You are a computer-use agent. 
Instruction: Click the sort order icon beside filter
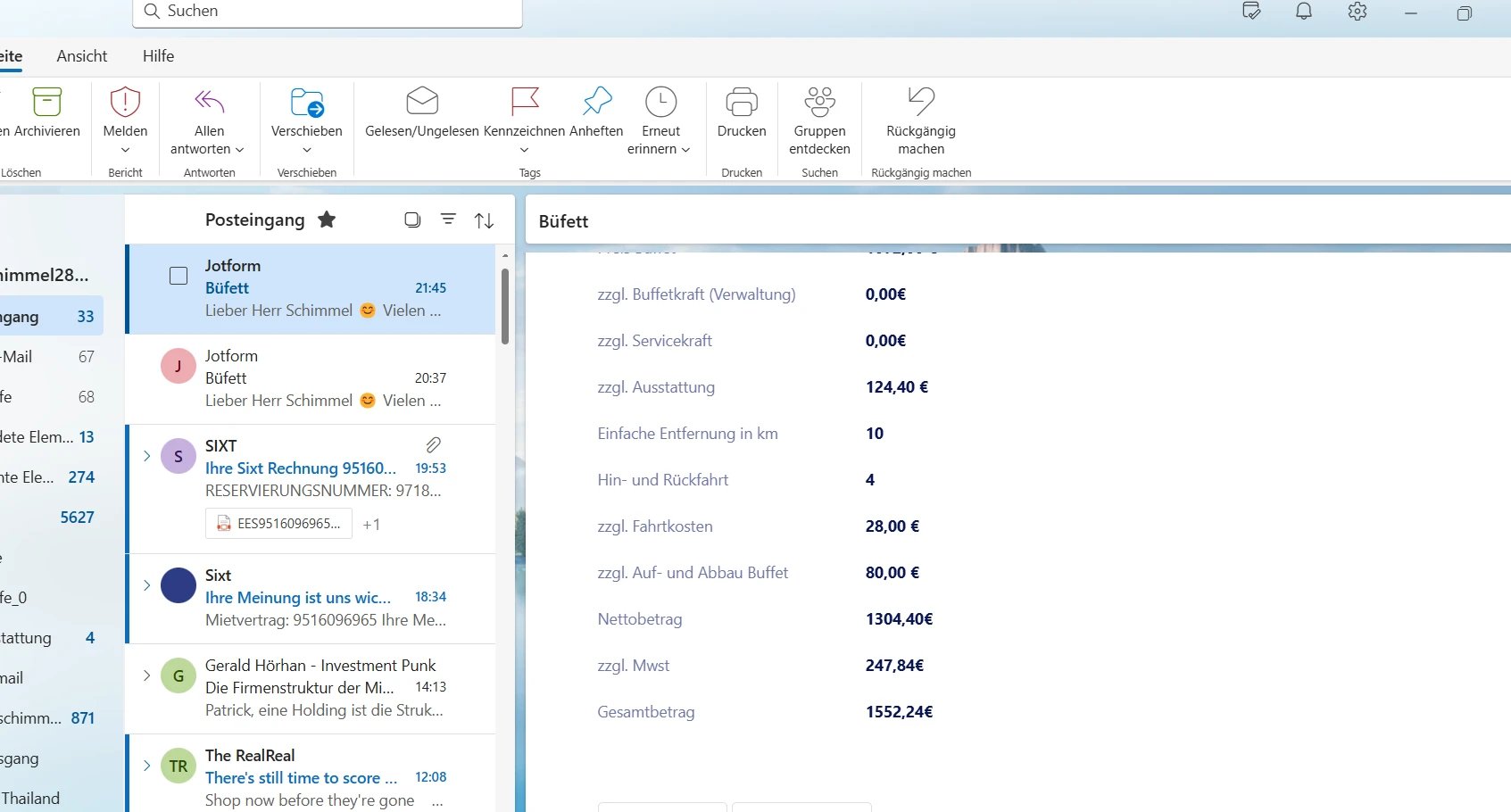[x=484, y=220]
